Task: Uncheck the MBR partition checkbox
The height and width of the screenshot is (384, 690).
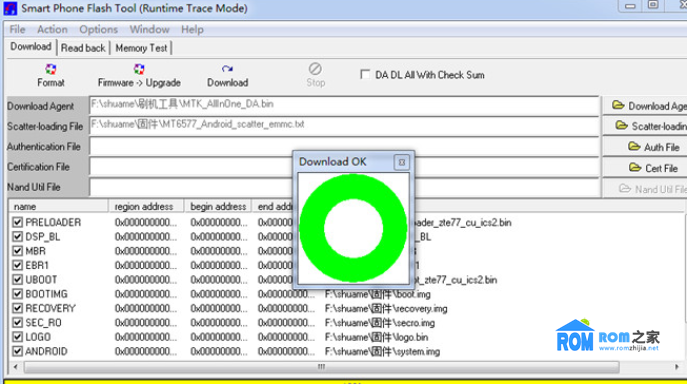Action: tap(17, 251)
